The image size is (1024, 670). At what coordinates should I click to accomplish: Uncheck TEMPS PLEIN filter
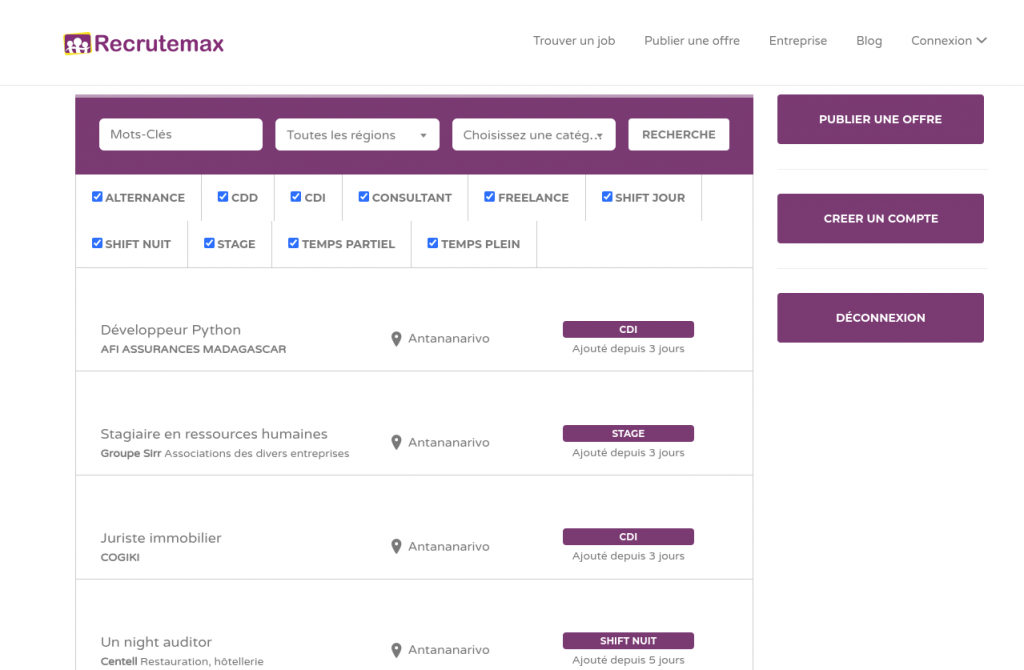point(432,243)
